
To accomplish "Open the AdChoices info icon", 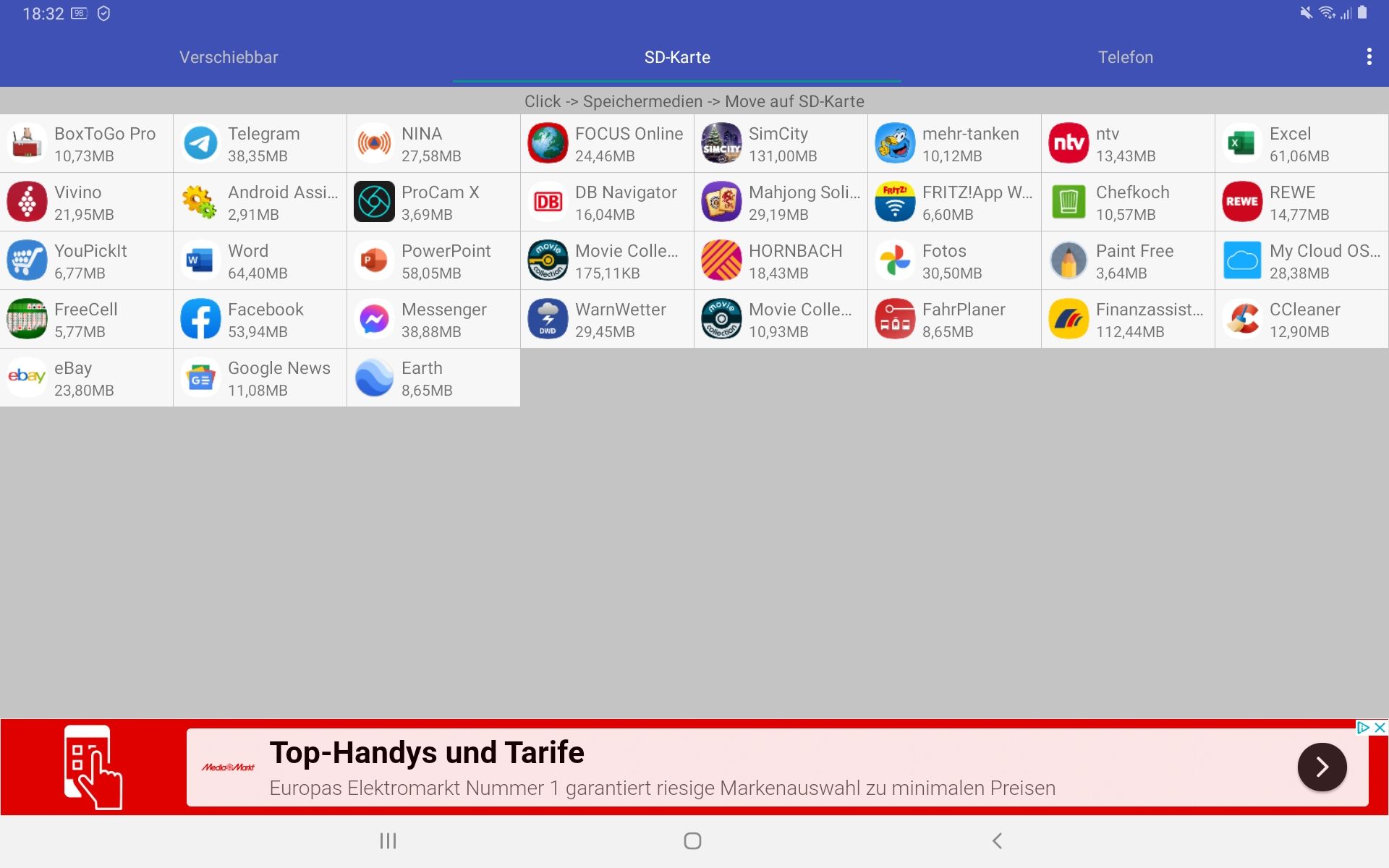I will click(x=1364, y=728).
